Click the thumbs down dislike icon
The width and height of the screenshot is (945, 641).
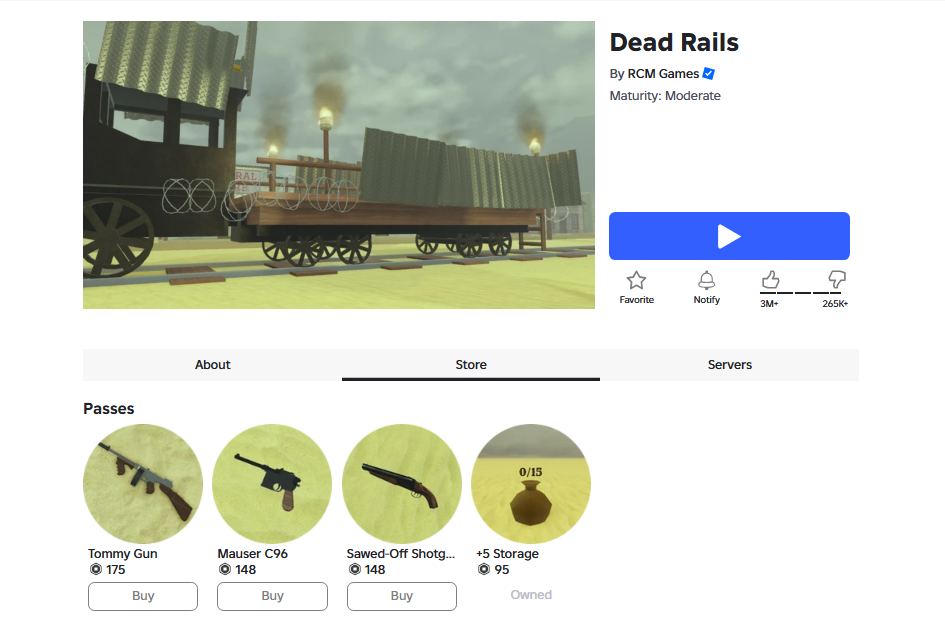tap(837, 279)
